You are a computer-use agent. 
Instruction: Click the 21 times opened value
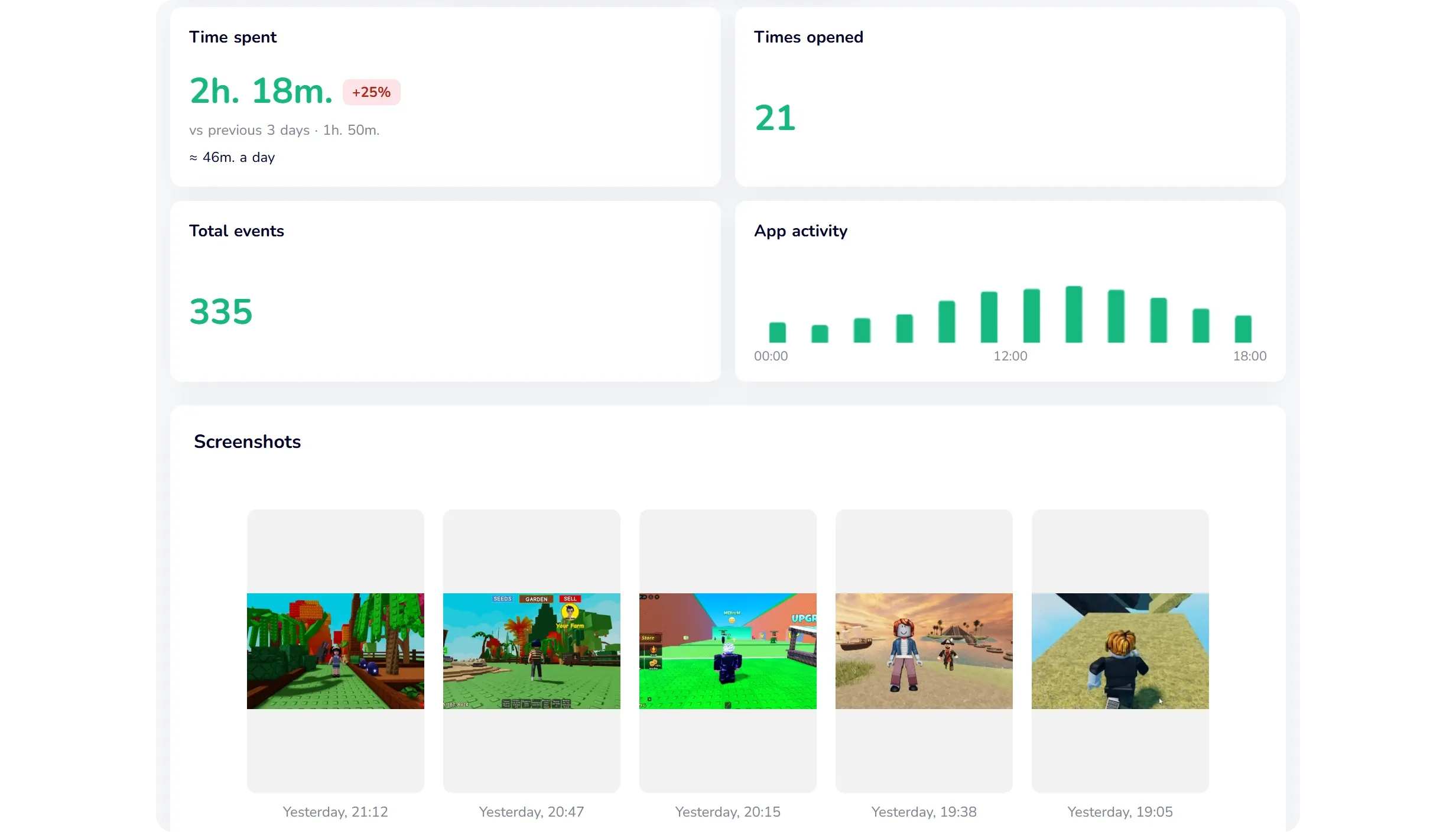point(775,118)
